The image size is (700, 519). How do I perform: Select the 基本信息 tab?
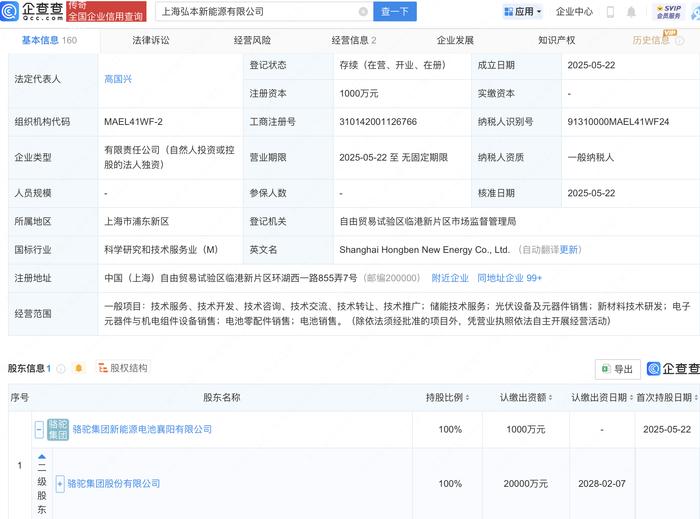click(49, 40)
